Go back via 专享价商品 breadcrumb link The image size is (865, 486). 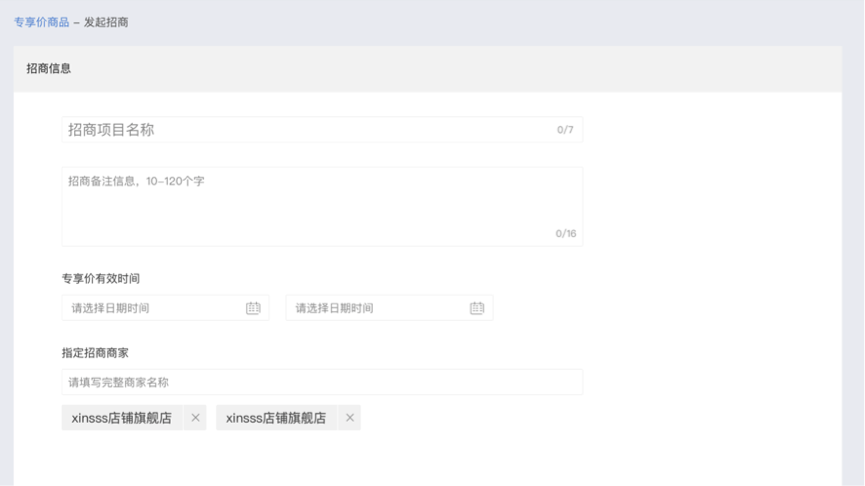click(x=41, y=22)
